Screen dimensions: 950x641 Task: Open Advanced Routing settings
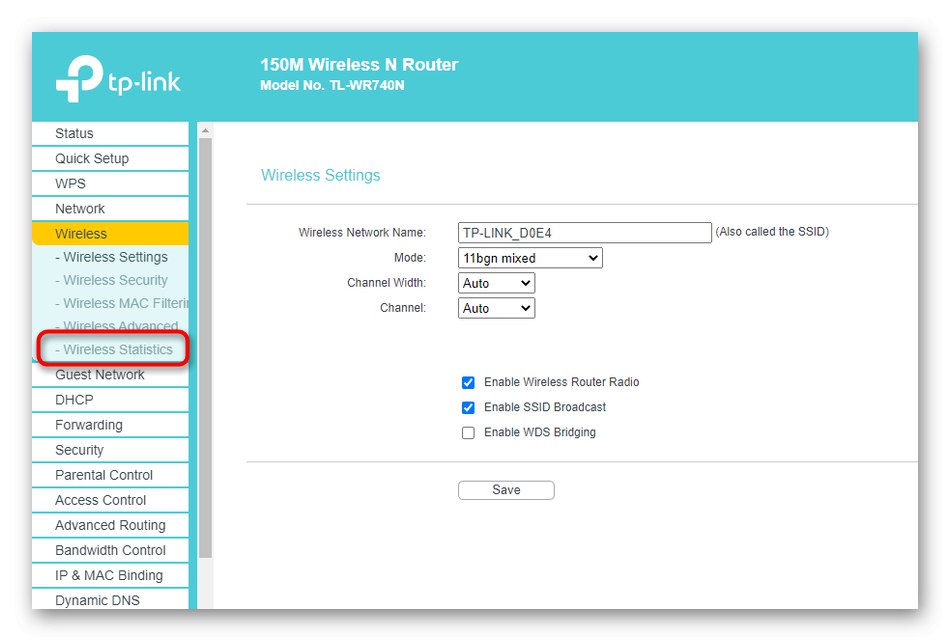pos(110,526)
